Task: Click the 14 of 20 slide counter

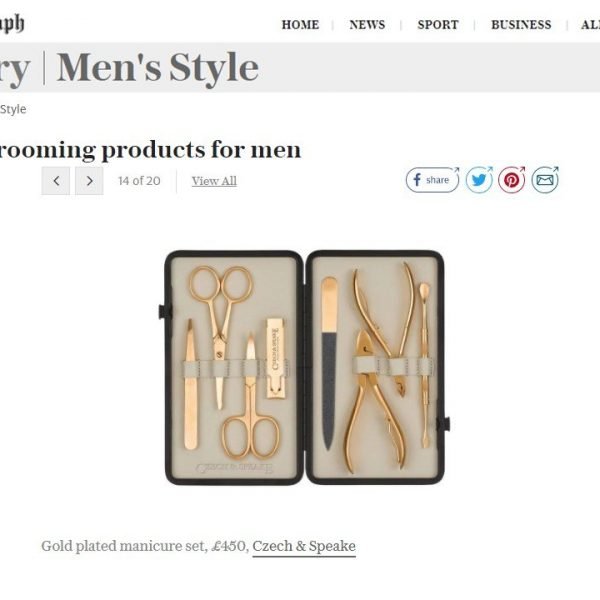Action: pyautogui.click(x=139, y=181)
